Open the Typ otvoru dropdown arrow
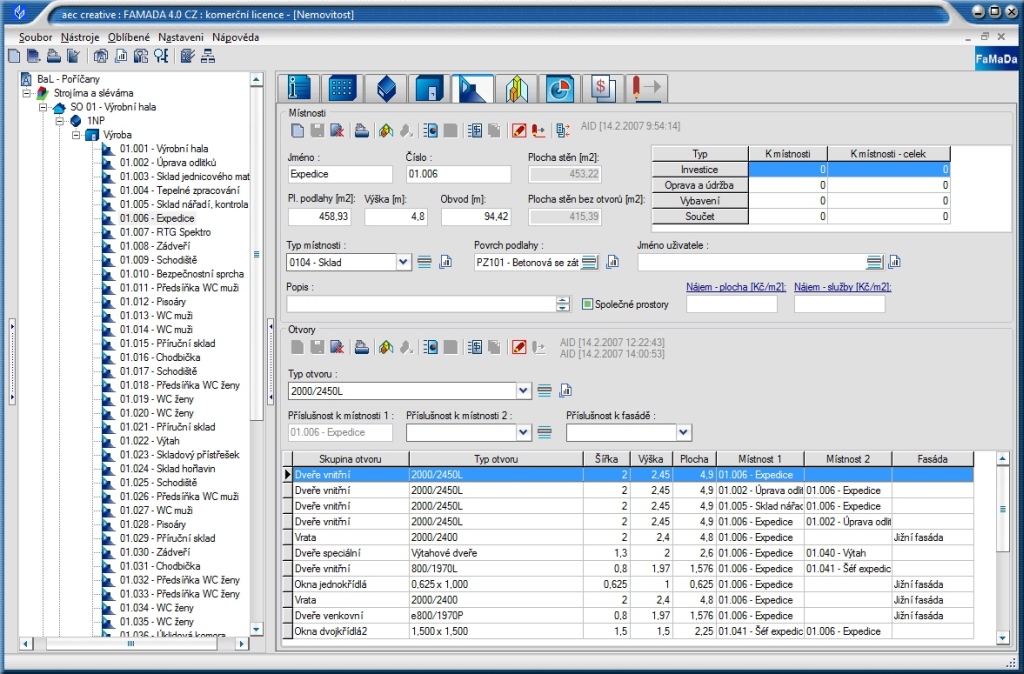This screenshot has height=674, width=1024. [523, 391]
